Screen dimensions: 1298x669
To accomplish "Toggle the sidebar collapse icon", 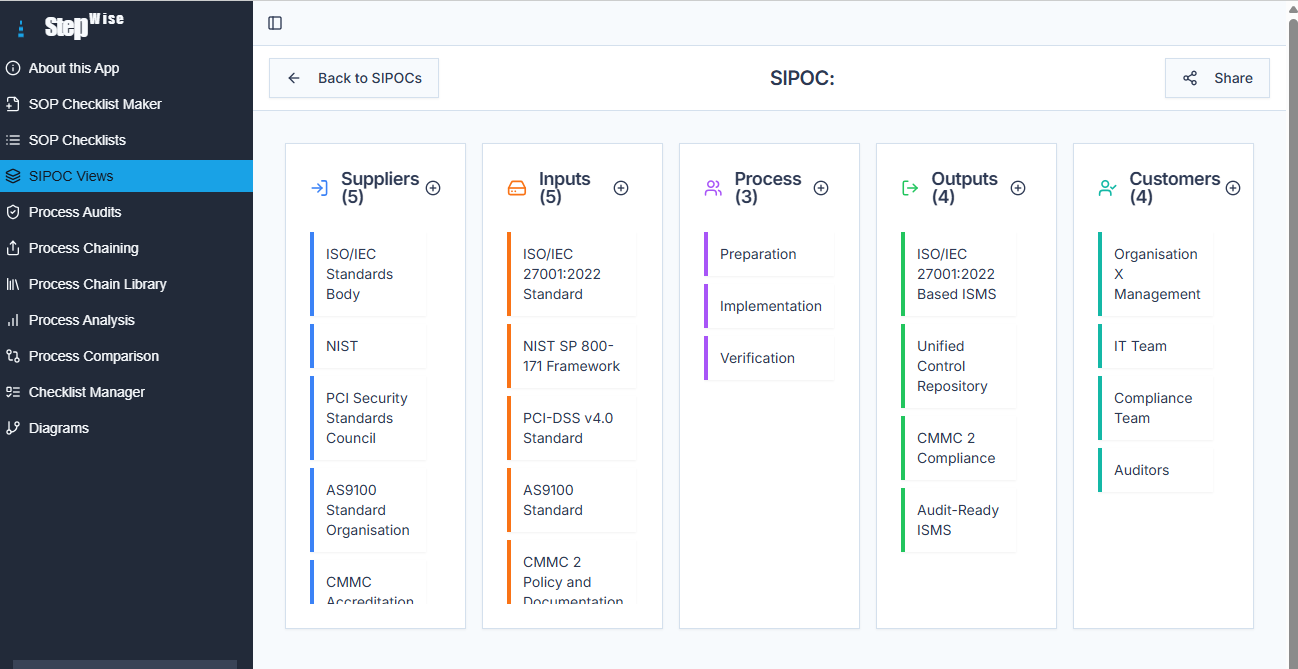I will pos(274,22).
